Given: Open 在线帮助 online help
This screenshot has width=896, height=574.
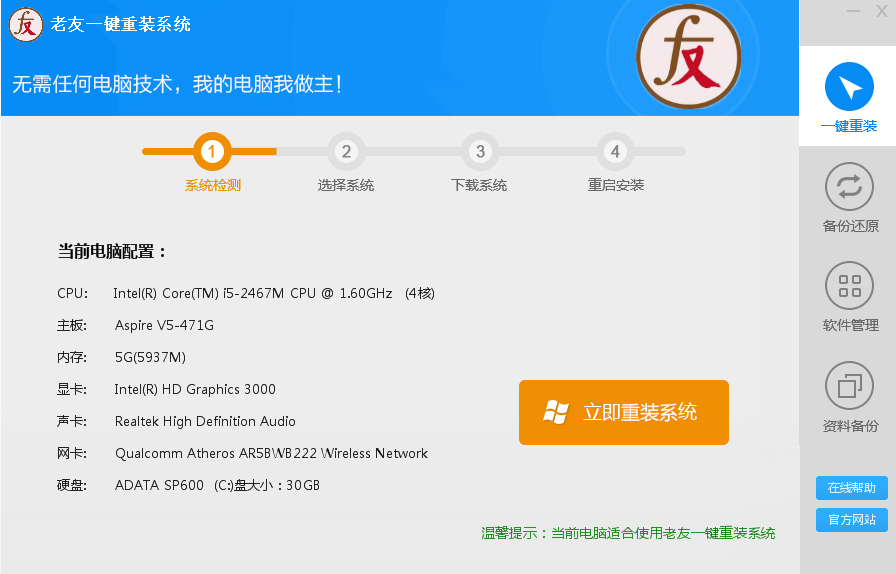Looking at the screenshot, I should point(851,488).
